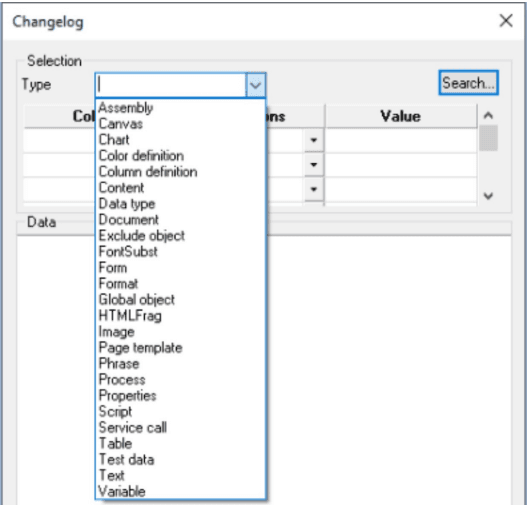Select Process type entry

pyautogui.click(x=181, y=380)
